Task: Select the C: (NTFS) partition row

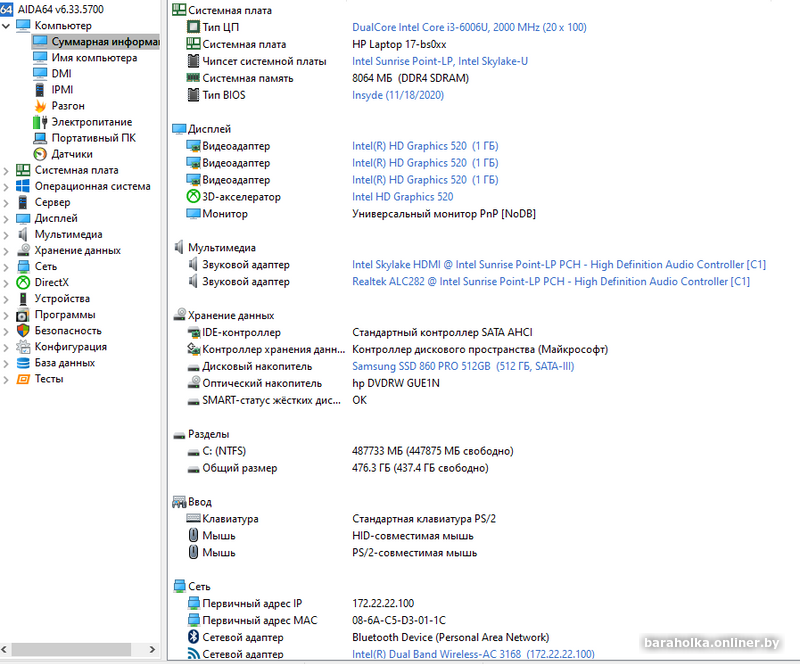Action: (350, 451)
